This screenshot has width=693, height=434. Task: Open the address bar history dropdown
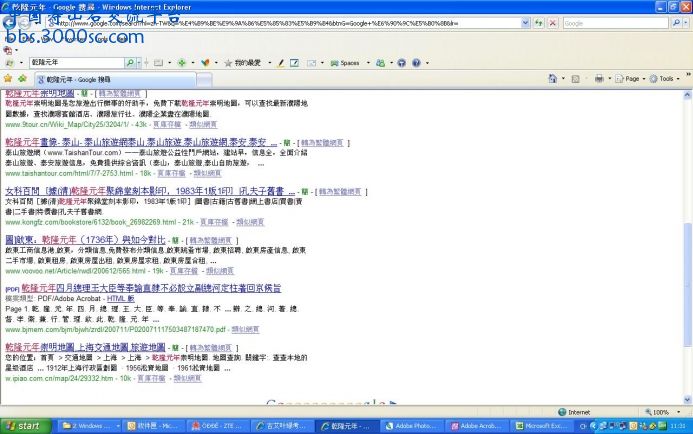pyautogui.click(x=525, y=23)
